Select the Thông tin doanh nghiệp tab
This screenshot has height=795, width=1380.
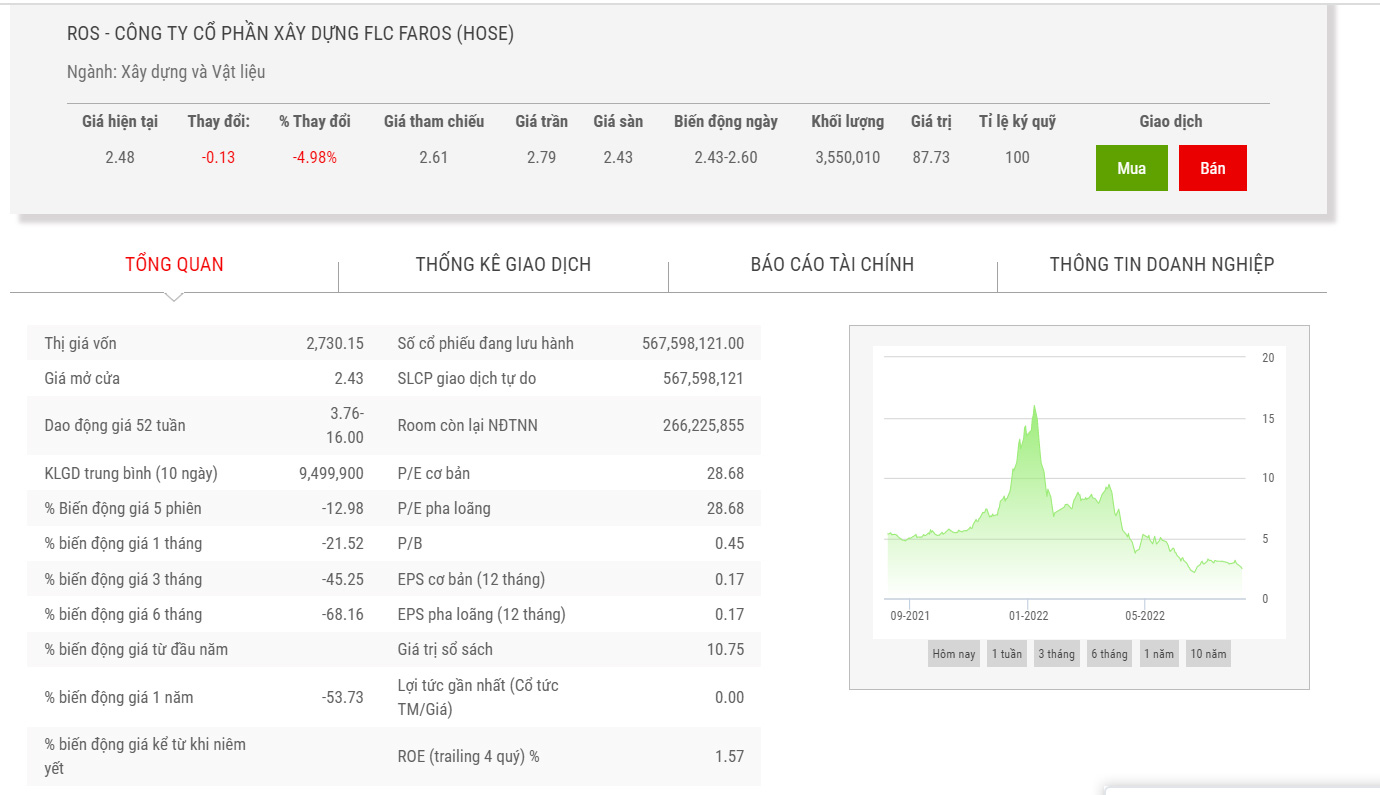pyautogui.click(x=1161, y=265)
